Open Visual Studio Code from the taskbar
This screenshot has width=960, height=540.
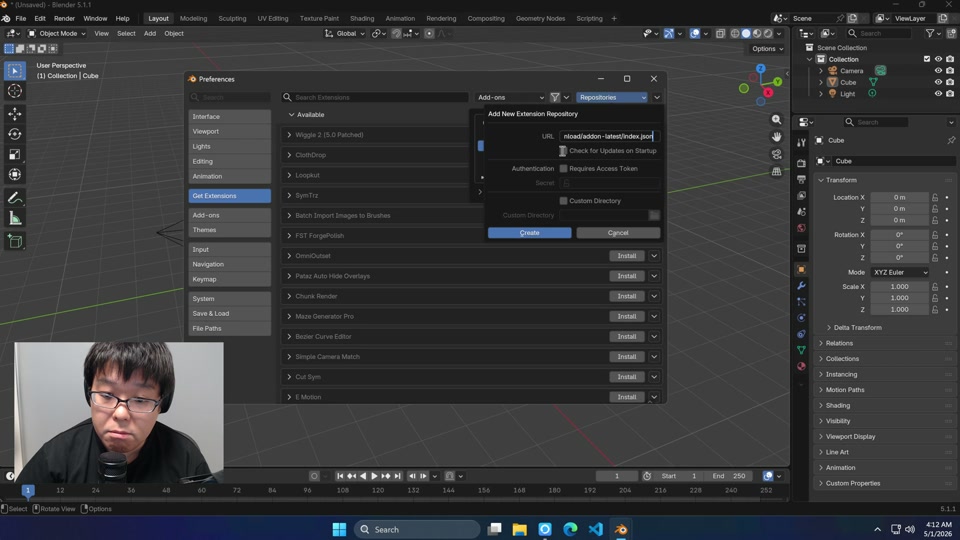pos(596,530)
